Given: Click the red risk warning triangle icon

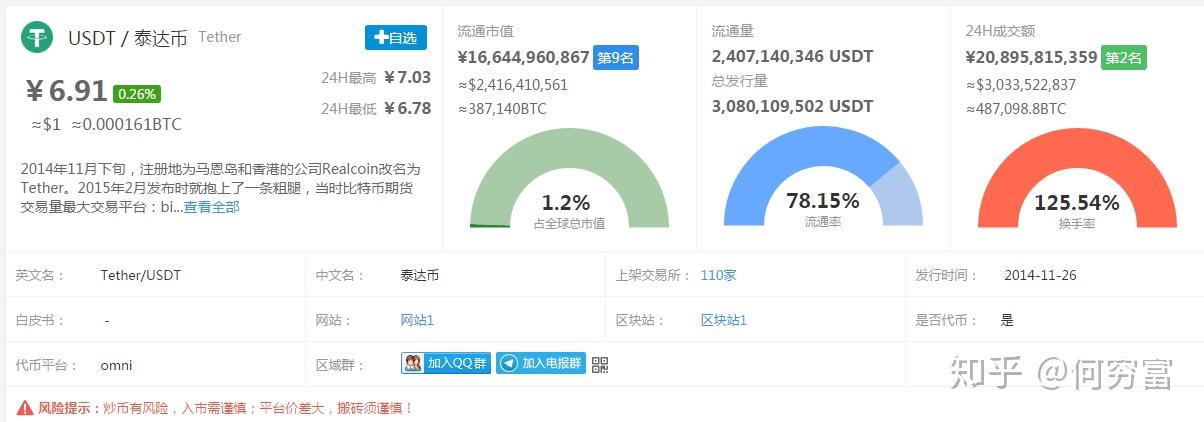Looking at the screenshot, I should (x=24, y=408).
